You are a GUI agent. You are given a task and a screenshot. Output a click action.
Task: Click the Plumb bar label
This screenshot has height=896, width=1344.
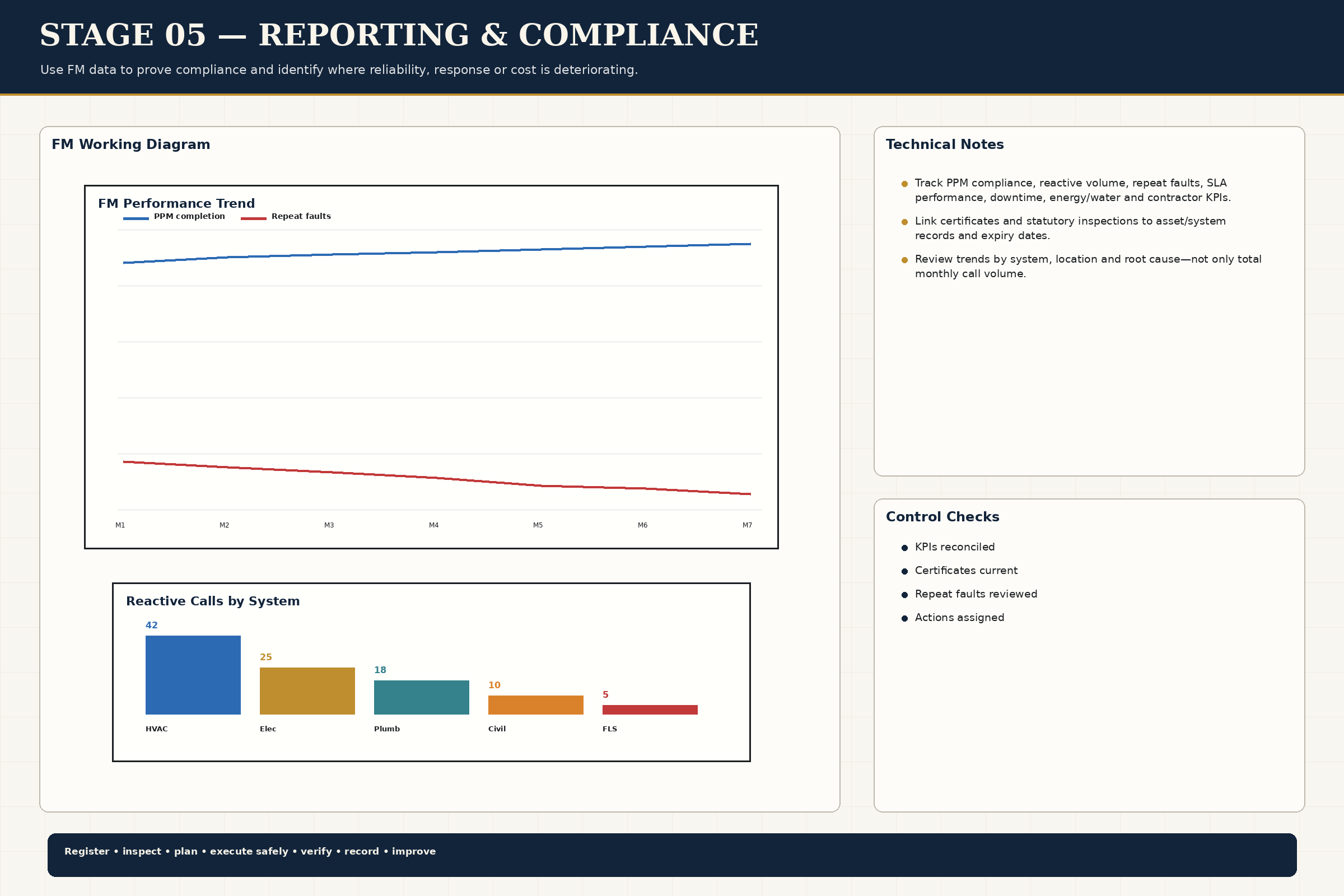click(x=387, y=729)
